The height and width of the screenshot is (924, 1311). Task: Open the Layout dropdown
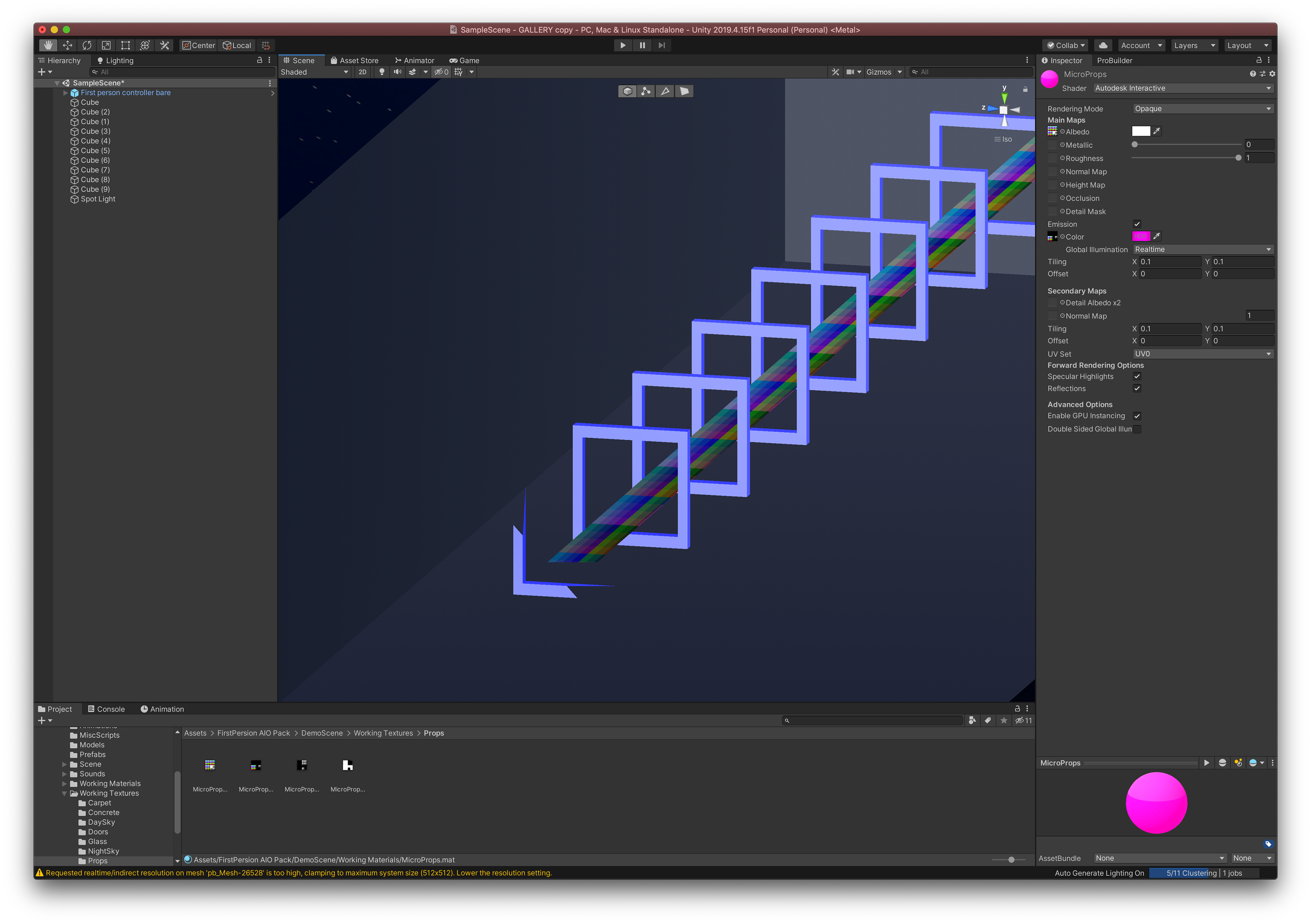click(x=1247, y=45)
